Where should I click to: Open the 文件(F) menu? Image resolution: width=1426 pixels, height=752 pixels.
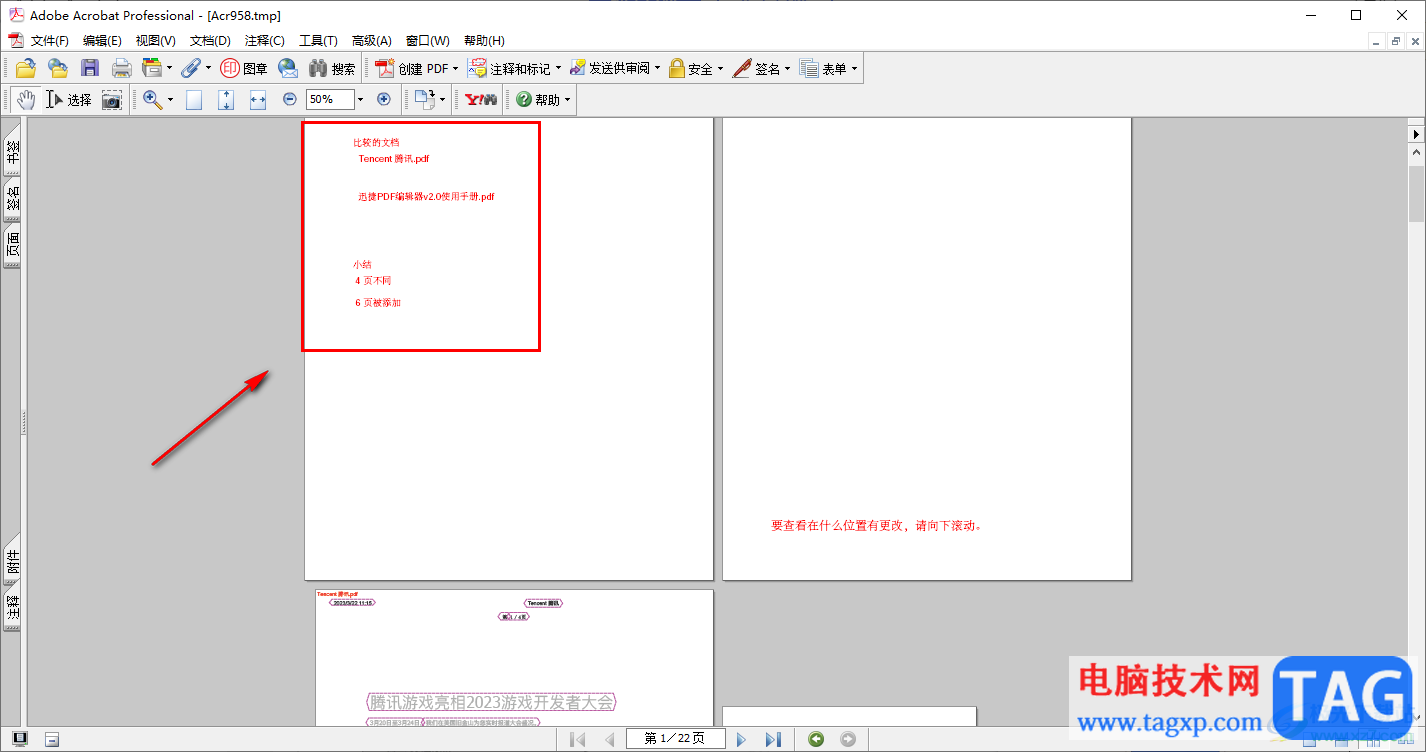50,41
